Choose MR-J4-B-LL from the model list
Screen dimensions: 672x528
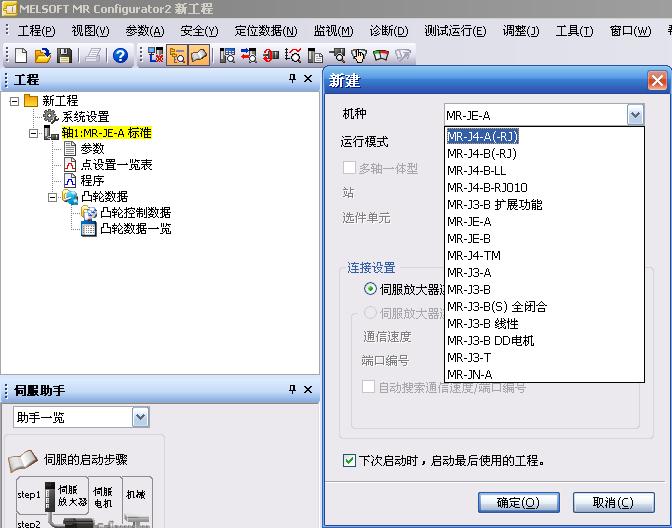[x=544, y=171]
